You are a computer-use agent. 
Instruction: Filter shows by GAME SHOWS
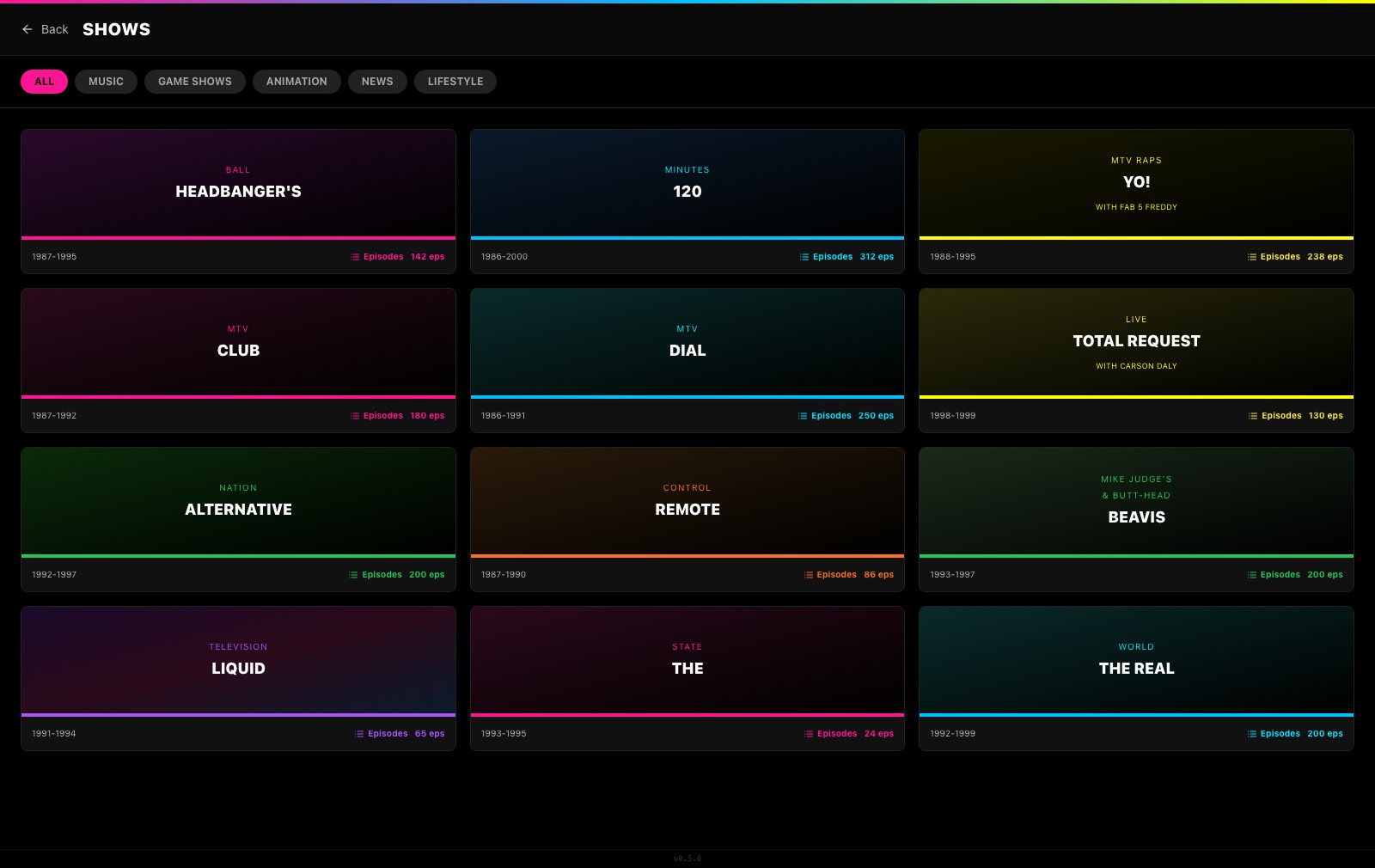[x=195, y=82]
